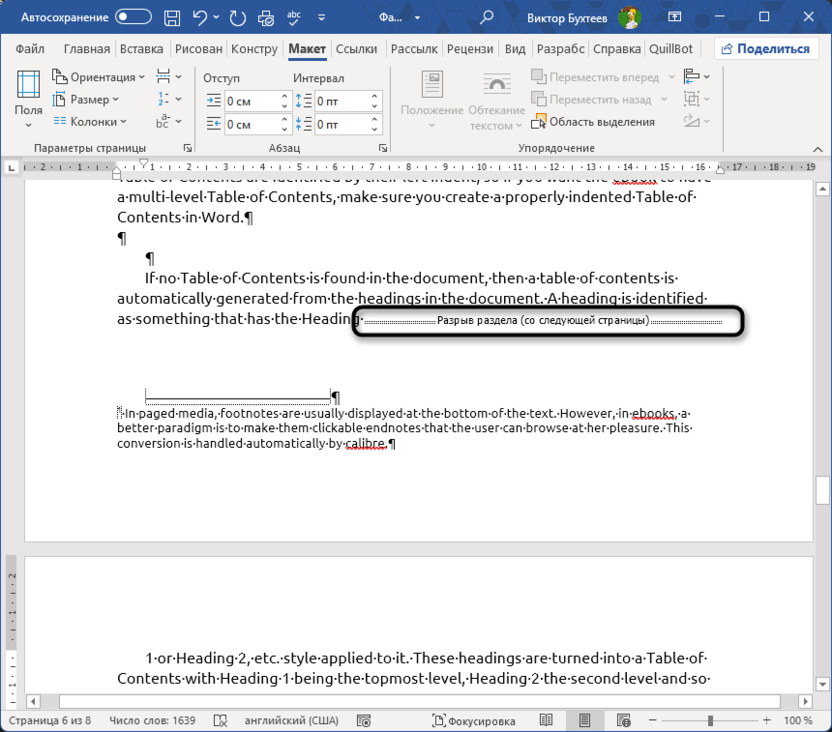Open the Вставка ribbon tab
Screen dimensions: 832x732
coord(141,49)
